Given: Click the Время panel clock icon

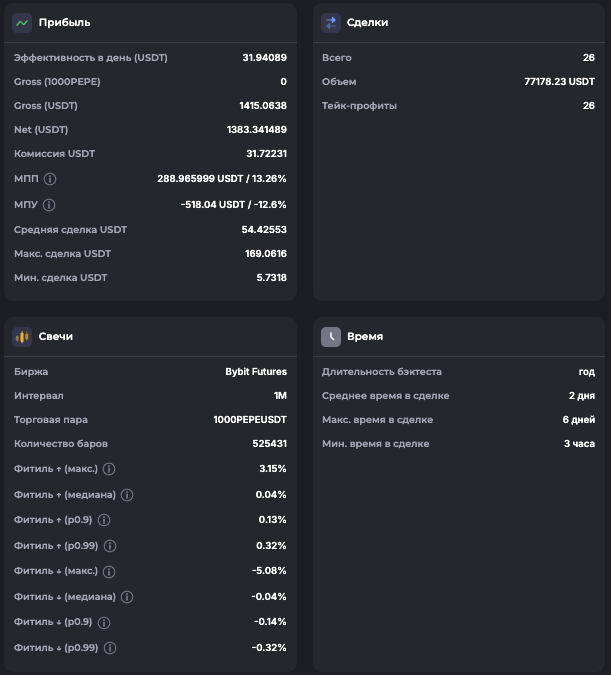Looking at the screenshot, I should (330, 337).
